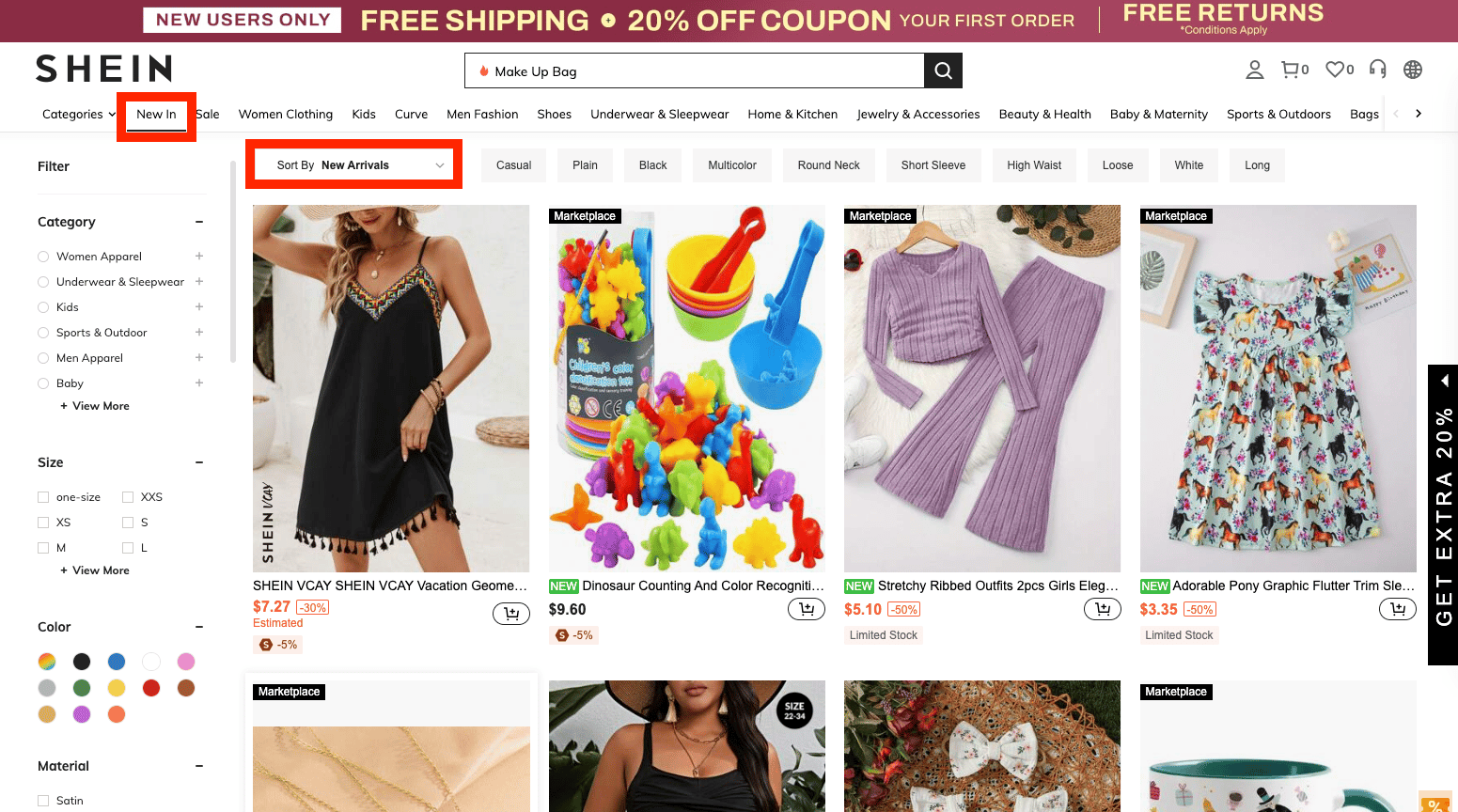This screenshot has width=1458, height=812.
Task: Apply the Casual filter chip
Action: coord(513,165)
